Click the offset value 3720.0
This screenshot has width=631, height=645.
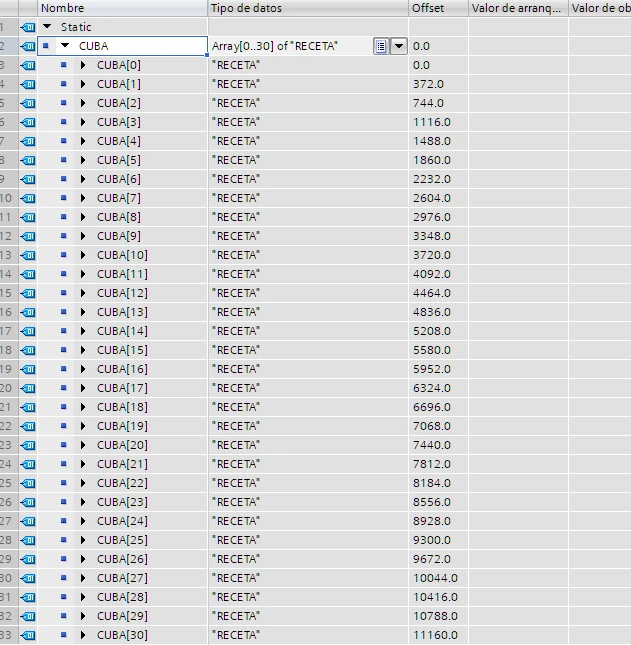pyautogui.click(x=432, y=255)
